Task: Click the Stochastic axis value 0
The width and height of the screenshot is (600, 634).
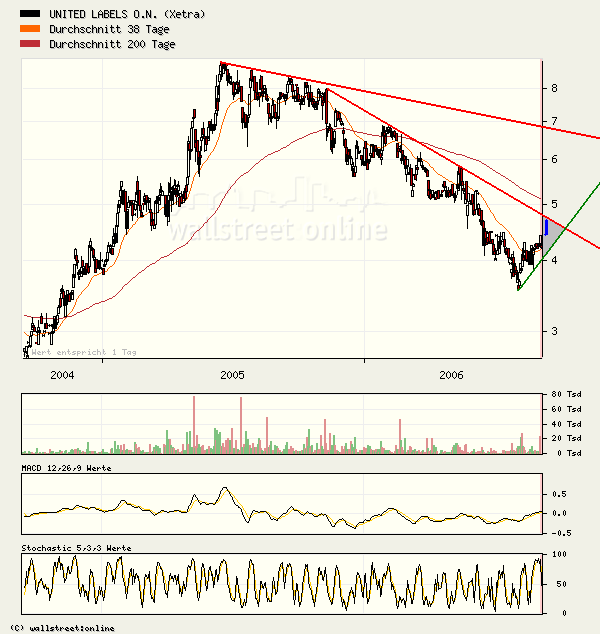Action: click(x=564, y=613)
